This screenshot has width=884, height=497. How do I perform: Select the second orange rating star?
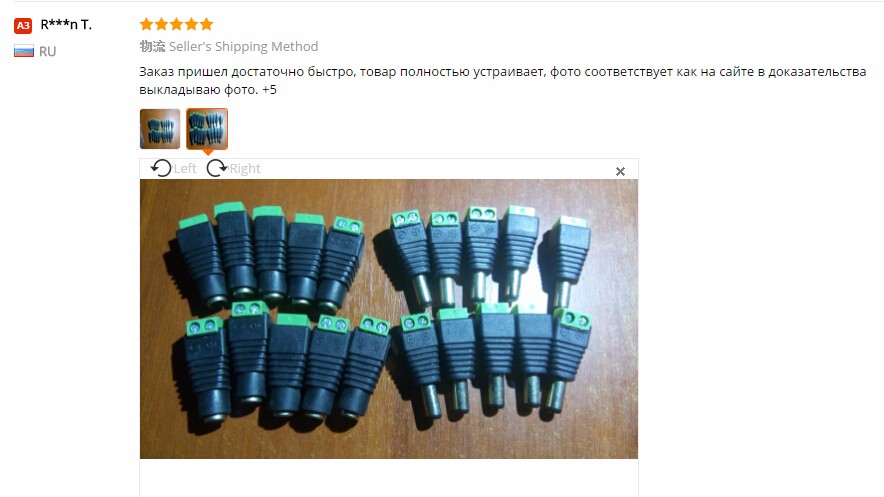coord(161,24)
